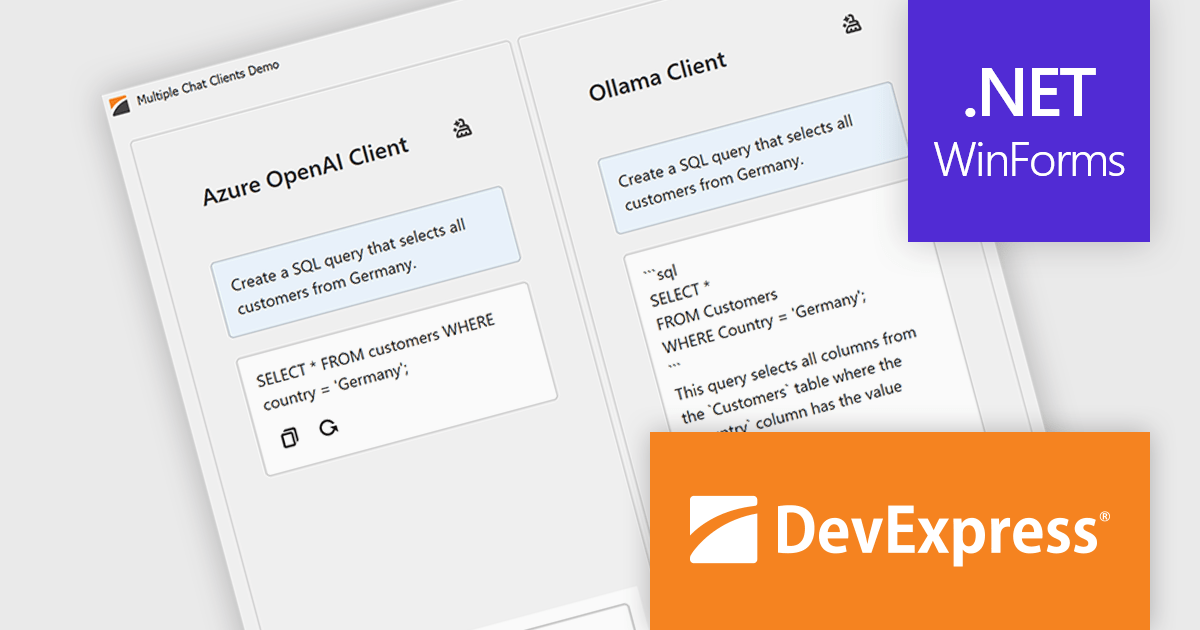1200x630 pixels.
Task: Click the 'This query selects all columns' explanation
Action: coord(796,364)
